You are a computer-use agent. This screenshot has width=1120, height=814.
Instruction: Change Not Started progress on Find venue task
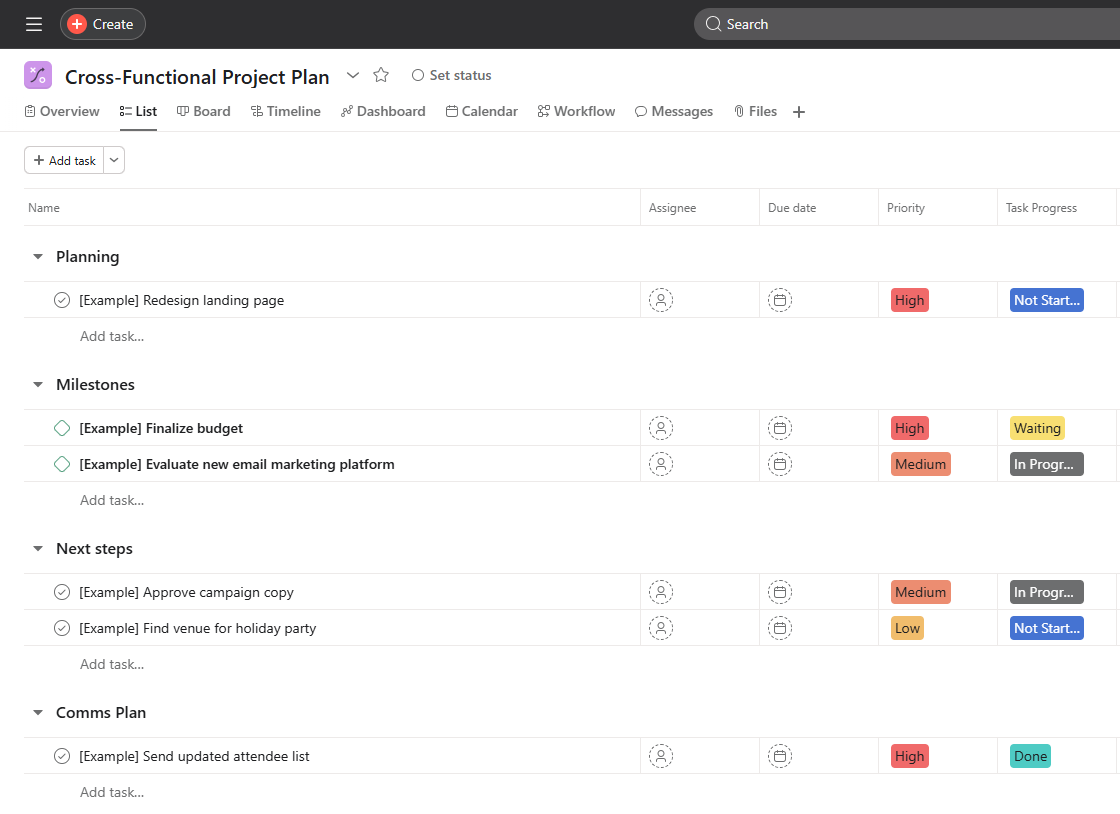click(x=1046, y=628)
